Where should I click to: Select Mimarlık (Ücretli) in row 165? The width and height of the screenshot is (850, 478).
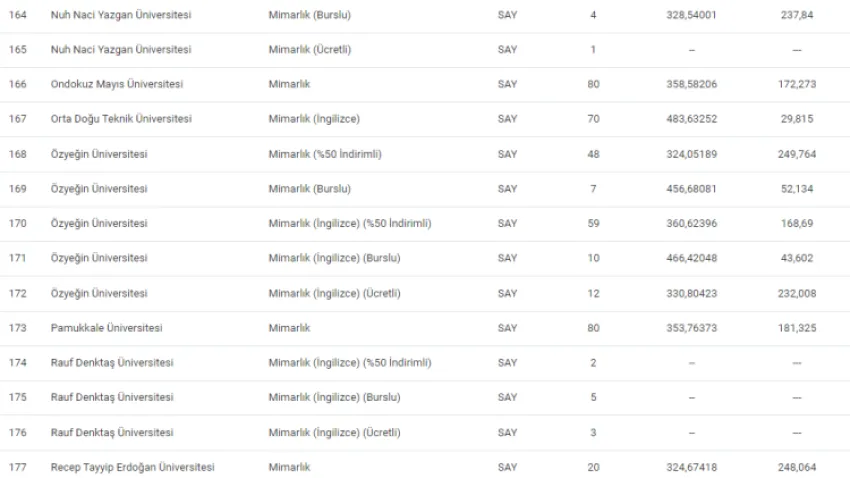(310, 49)
